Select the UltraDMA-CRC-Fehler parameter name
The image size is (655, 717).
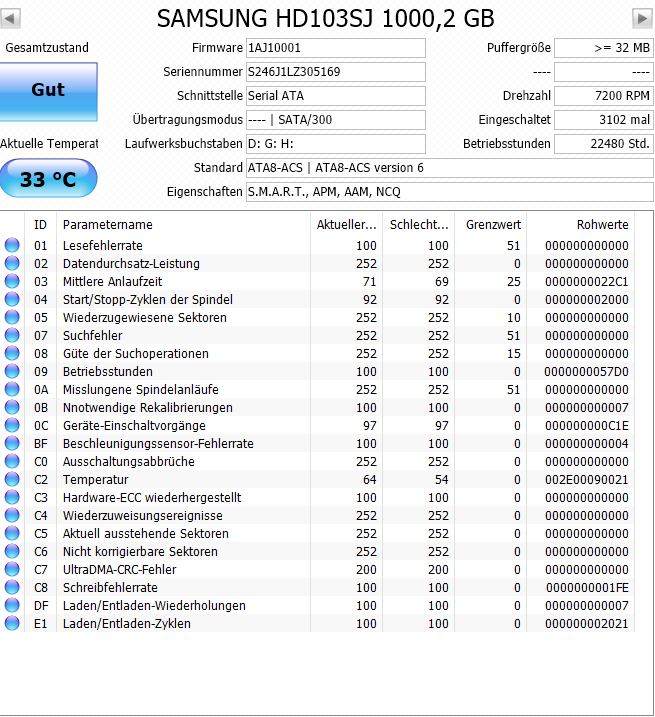(x=119, y=569)
